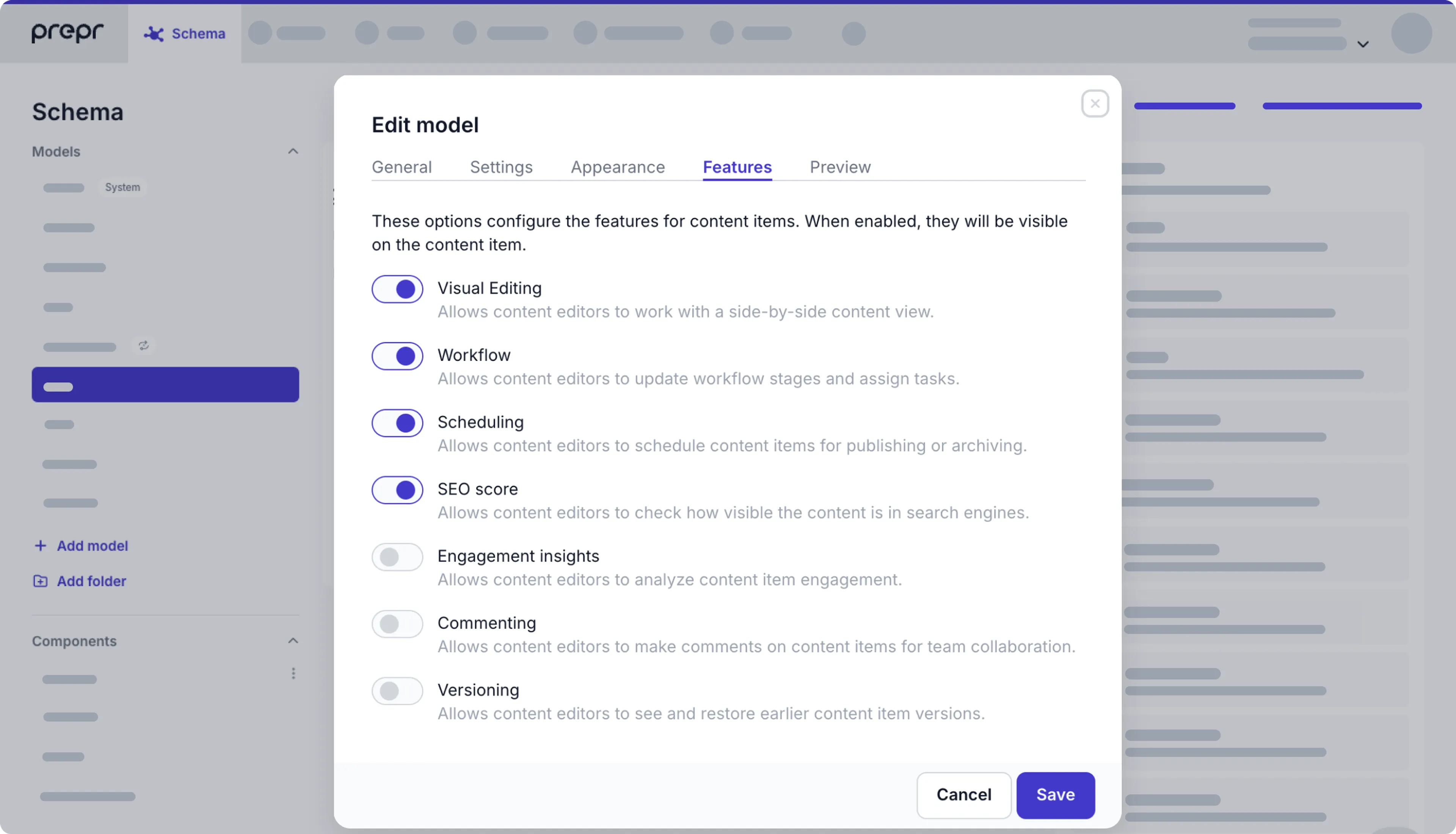Collapse the Components section
The width and height of the screenshot is (1456, 834).
click(293, 641)
